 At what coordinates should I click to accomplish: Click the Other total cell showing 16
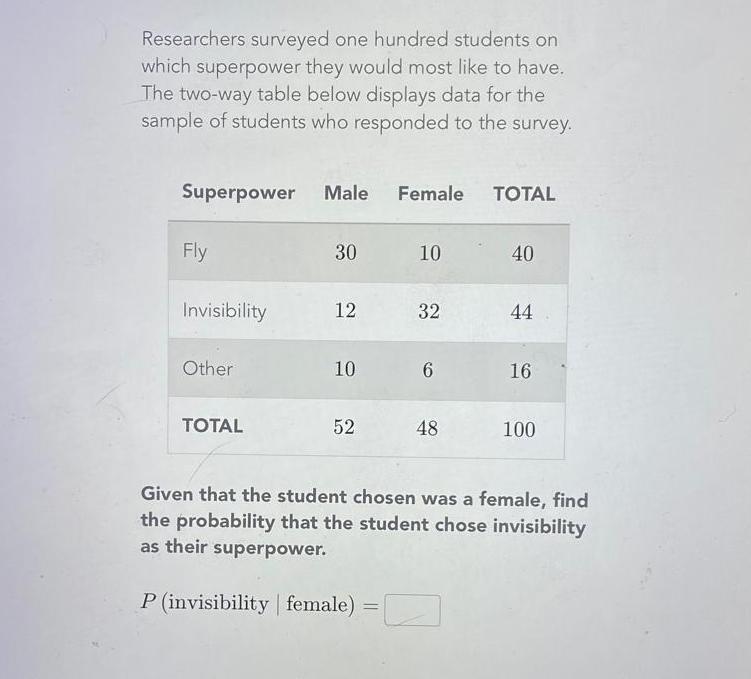coord(520,371)
